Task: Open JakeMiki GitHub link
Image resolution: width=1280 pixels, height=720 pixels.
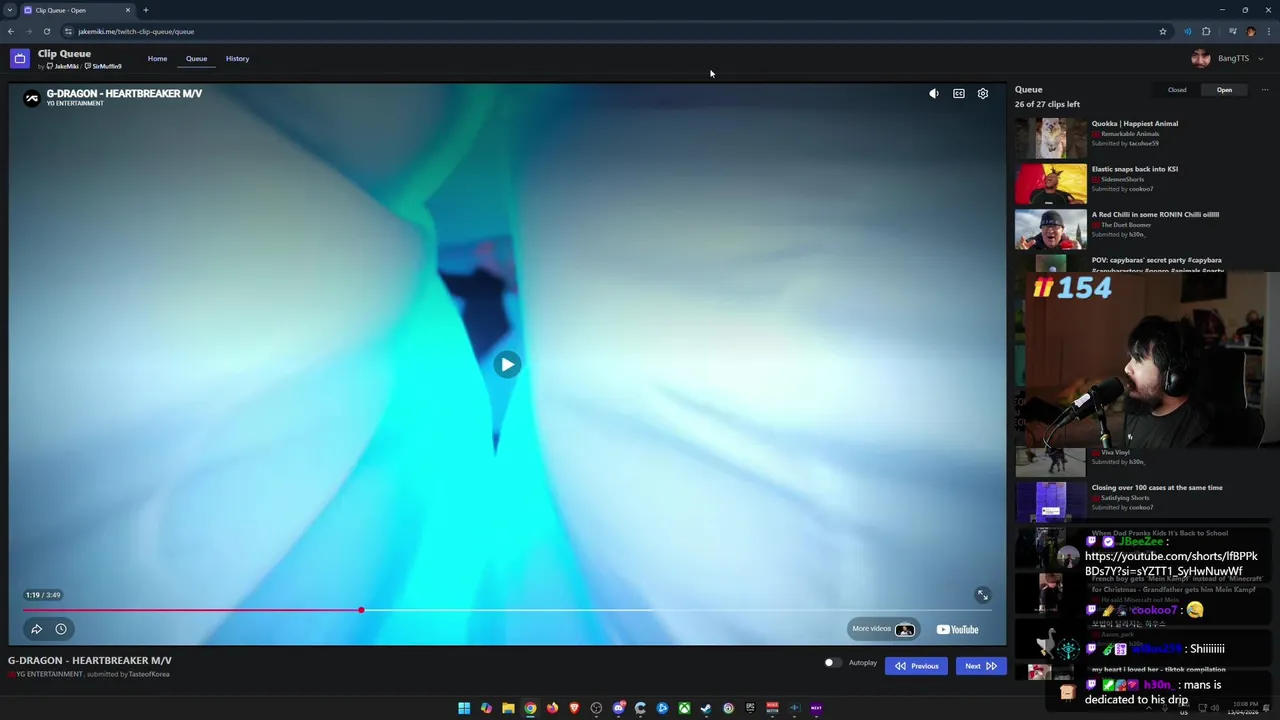Action: point(63,66)
